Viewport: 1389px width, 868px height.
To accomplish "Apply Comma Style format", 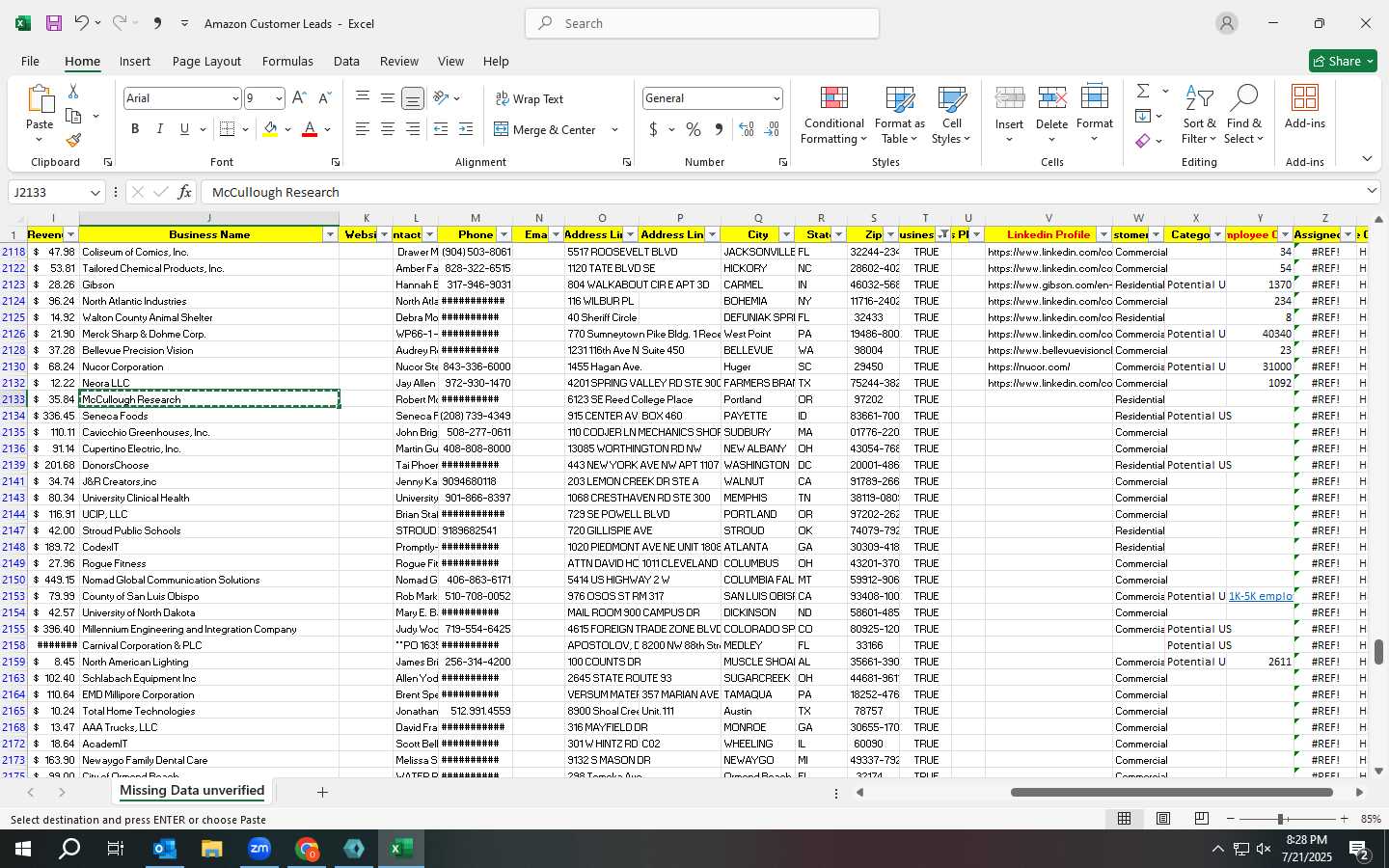I will [719, 129].
